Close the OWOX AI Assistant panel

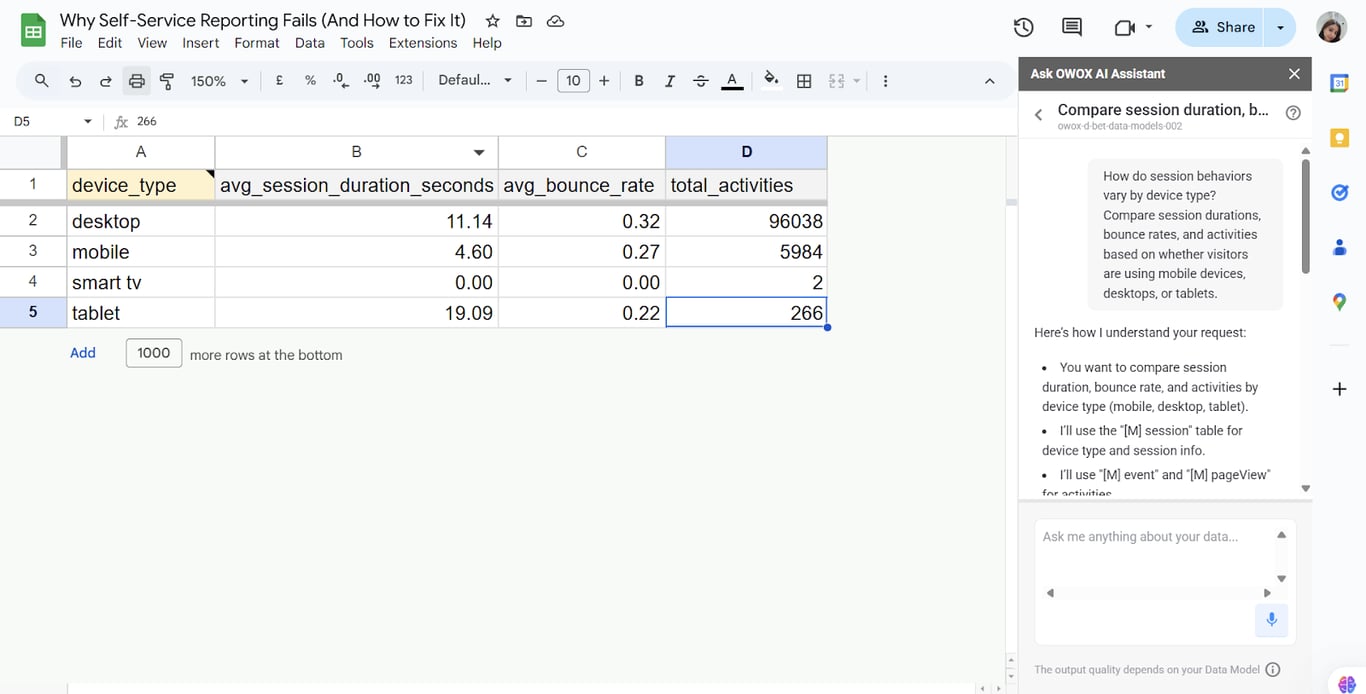pos(1294,74)
